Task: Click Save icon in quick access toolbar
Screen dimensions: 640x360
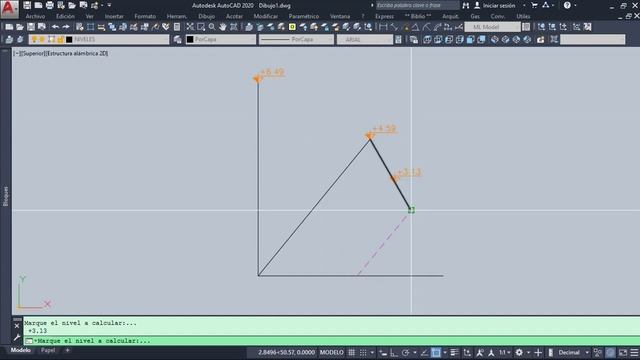Action: (27, 5)
